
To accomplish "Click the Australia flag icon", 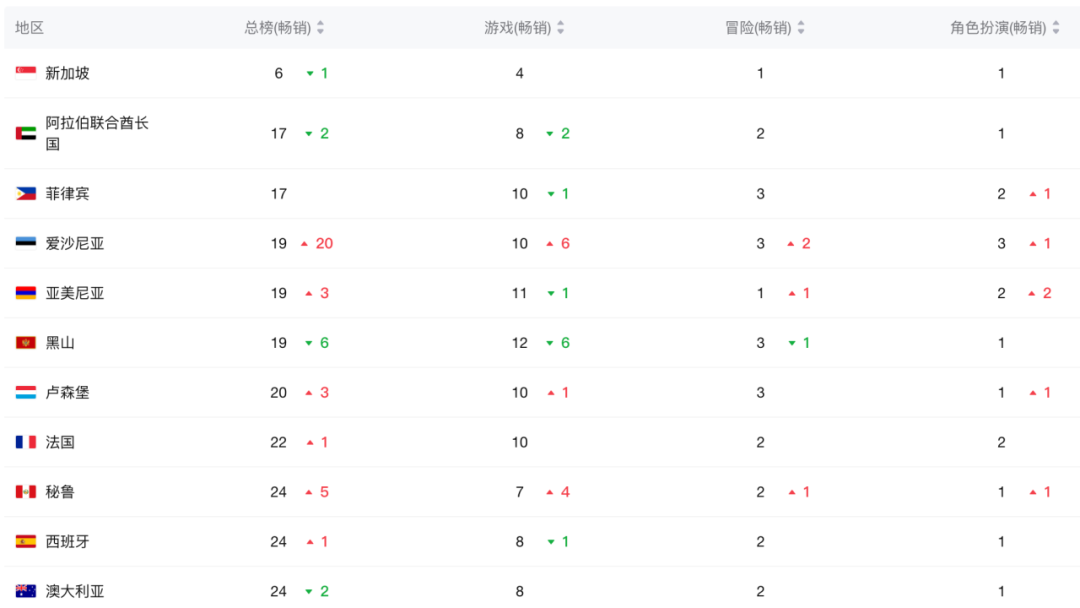I will click(x=26, y=591).
